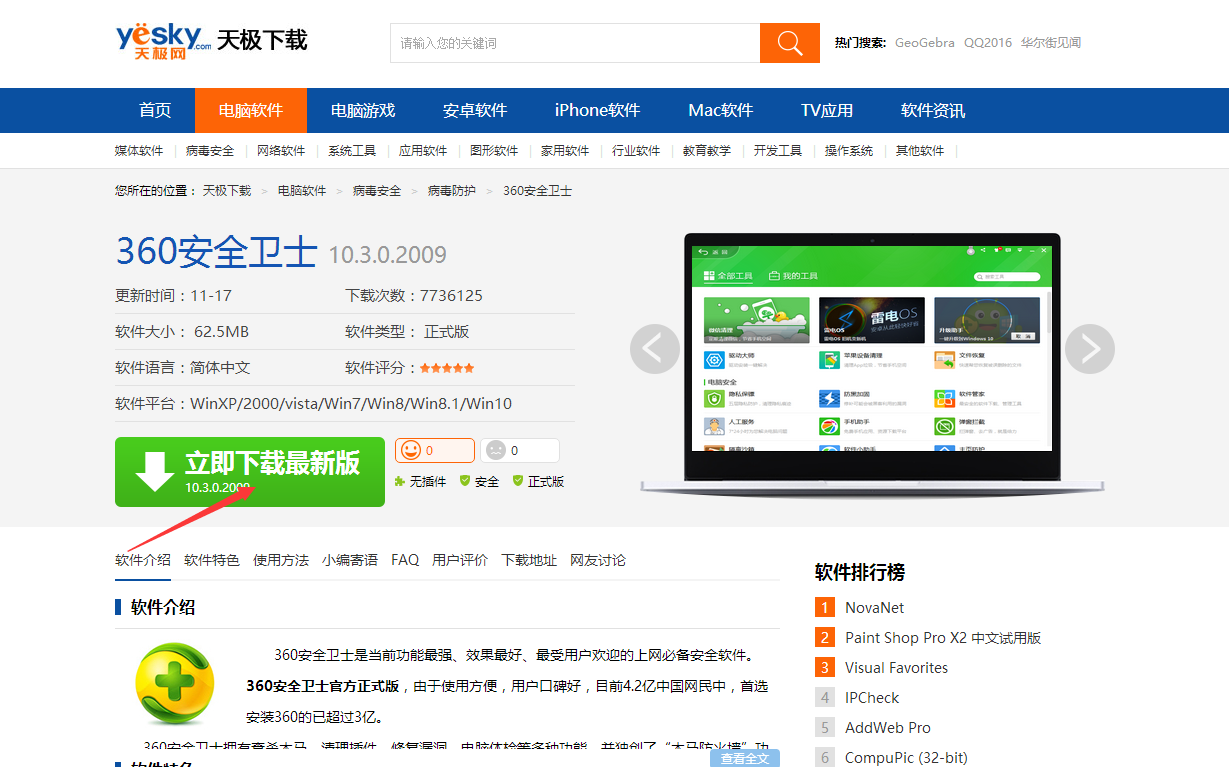This screenshot has height=767, width=1229.
Task: Open Paint Shop Pro X2 中文试用版
Action: point(943,638)
